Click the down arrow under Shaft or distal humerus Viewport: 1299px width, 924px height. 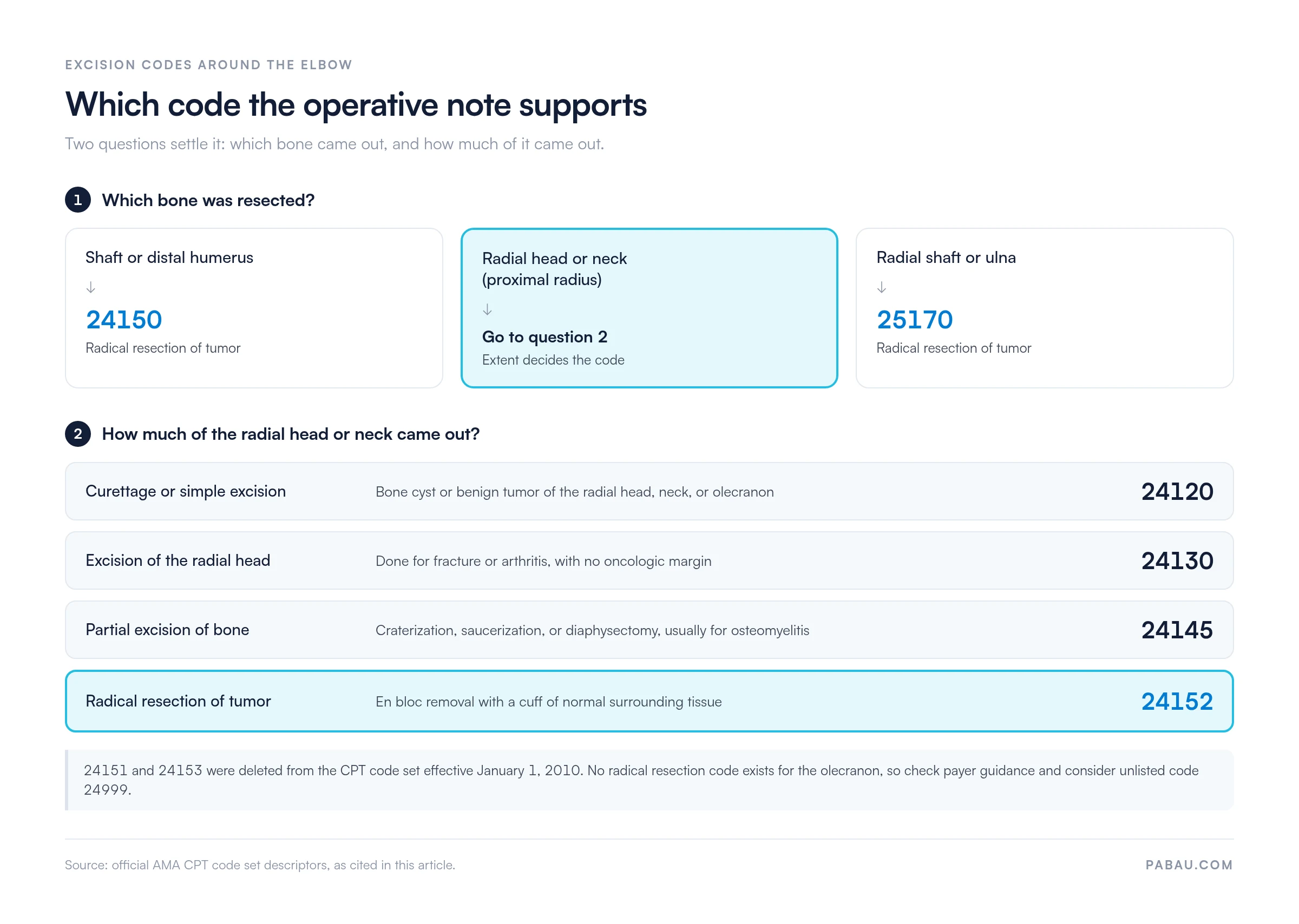click(90, 287)
